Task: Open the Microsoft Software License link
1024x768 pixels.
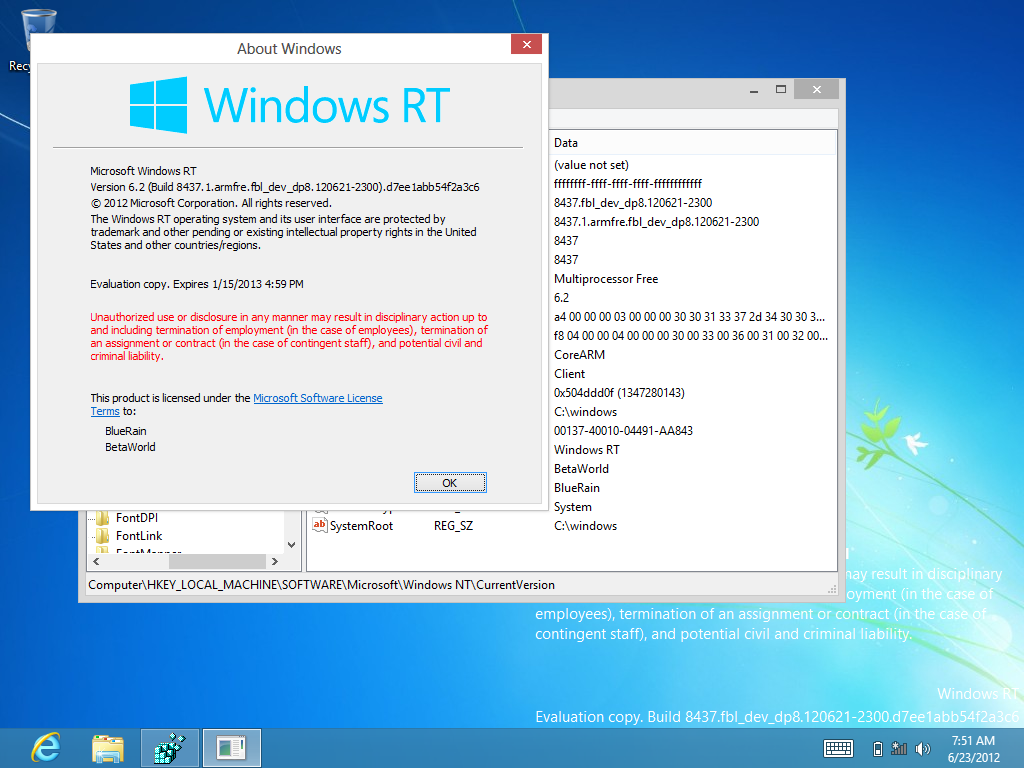Action: pos(317,398)
